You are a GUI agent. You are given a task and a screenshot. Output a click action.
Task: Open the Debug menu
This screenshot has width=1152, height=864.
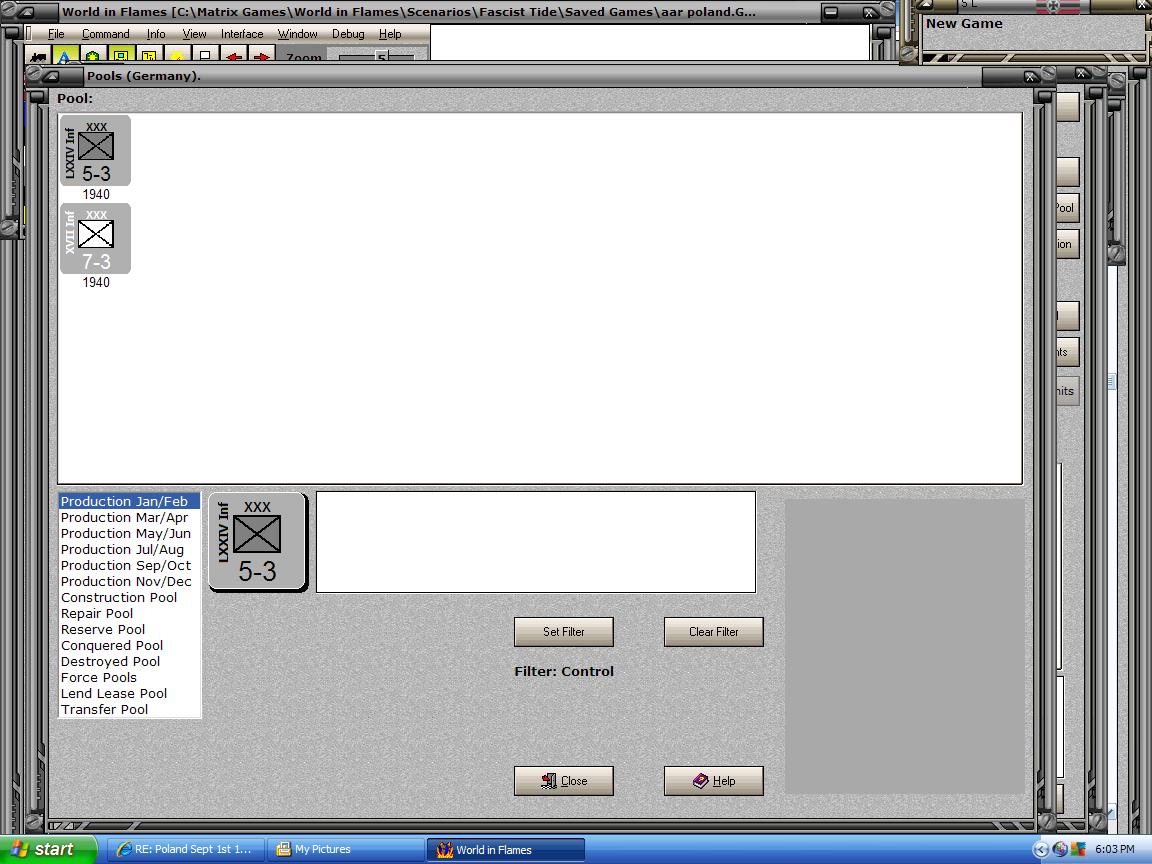coord(348,34)
